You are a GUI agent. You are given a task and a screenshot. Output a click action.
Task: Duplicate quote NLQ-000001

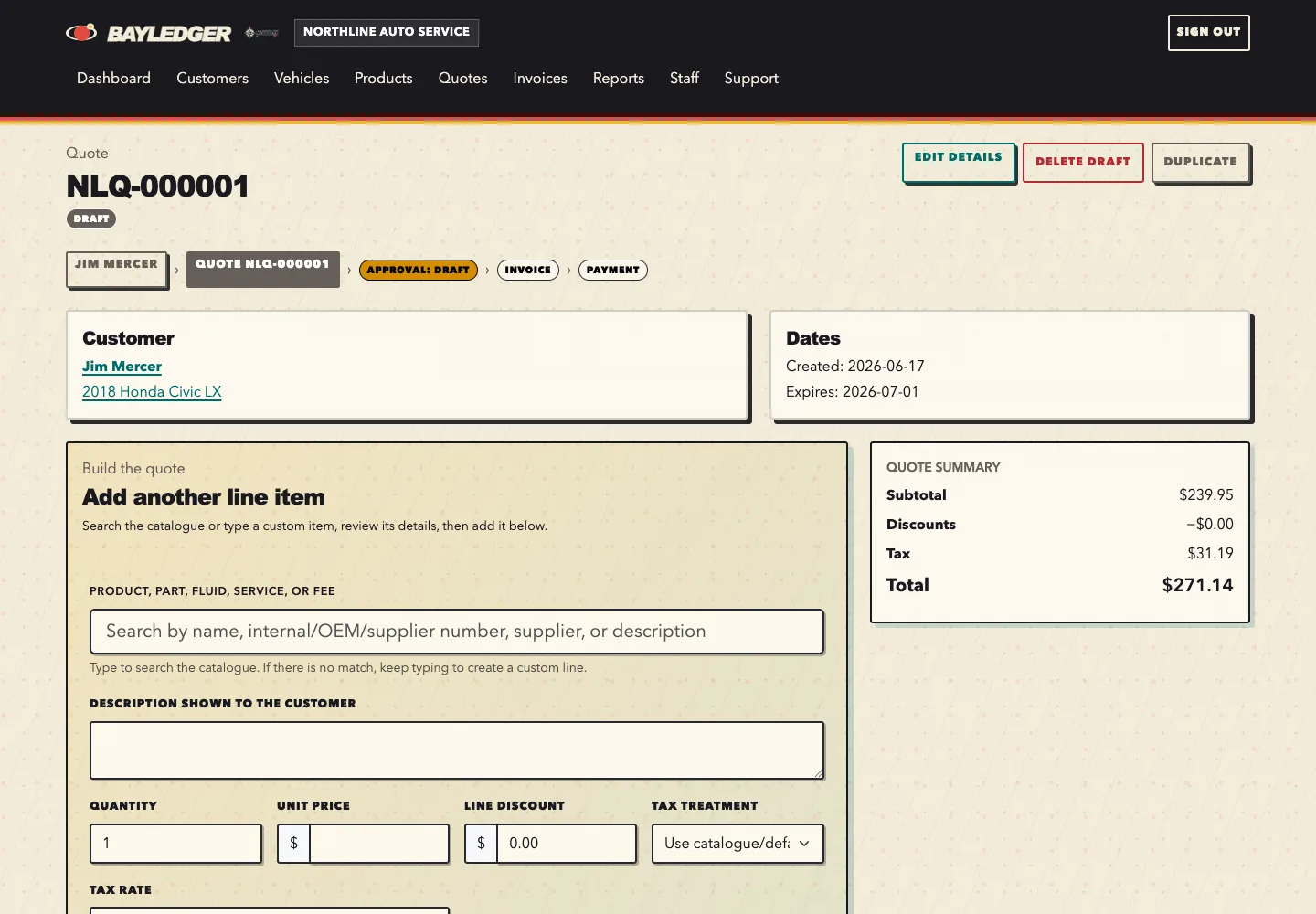(1201, 162)
